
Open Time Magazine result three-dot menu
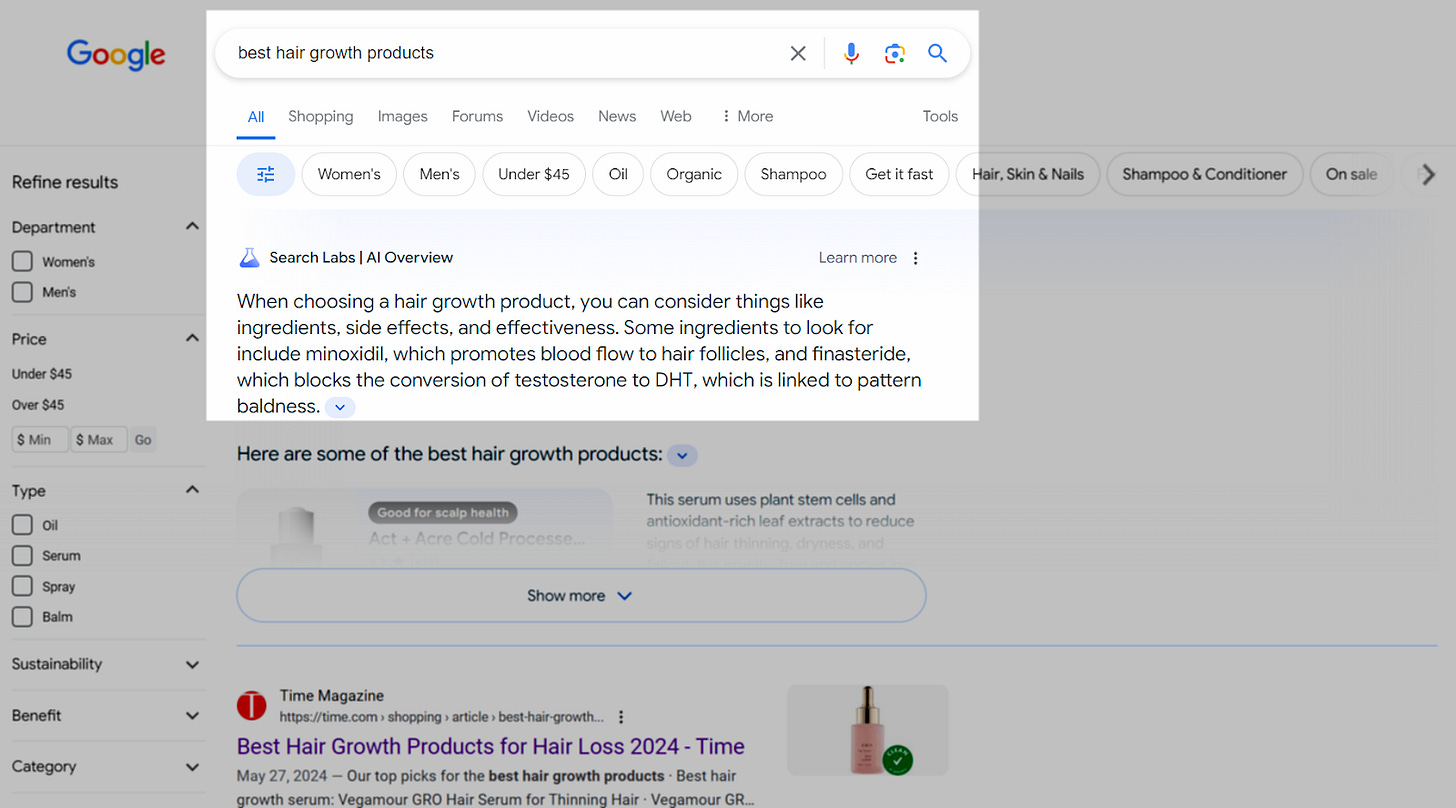(x=621, y=717)
